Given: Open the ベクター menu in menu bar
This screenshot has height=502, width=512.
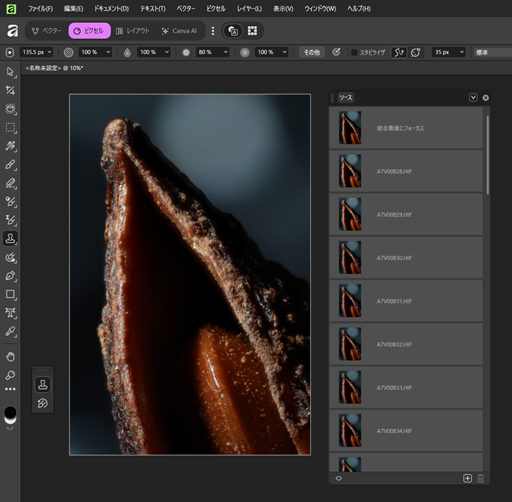Looking at the screenshot, I should coord(186,9).
